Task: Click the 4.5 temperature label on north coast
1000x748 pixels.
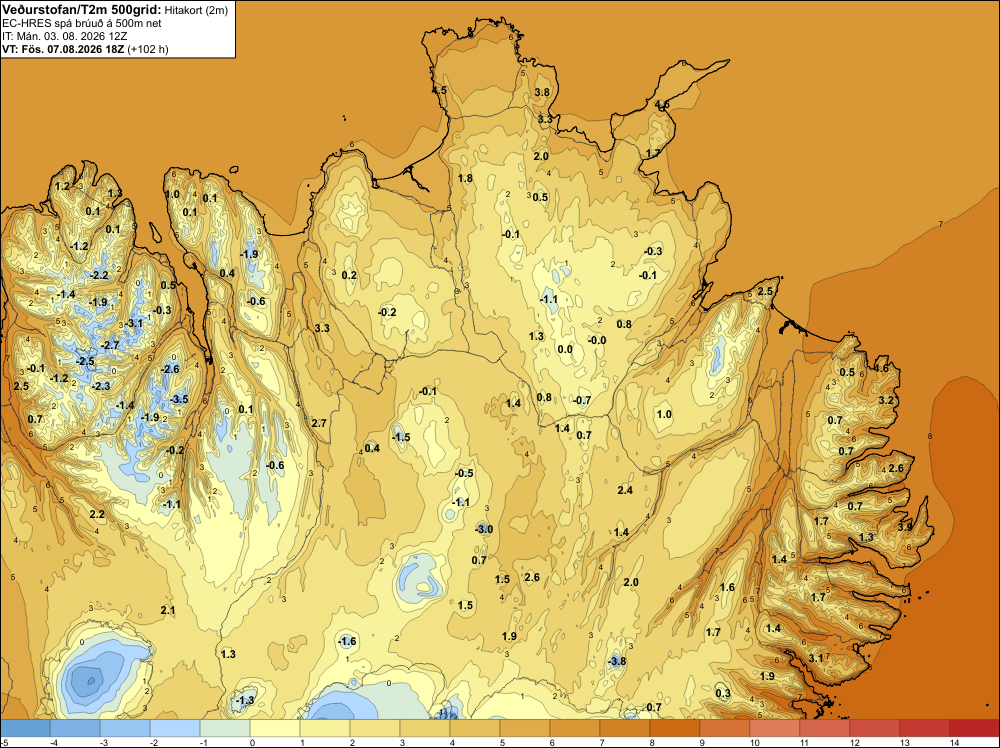Action: tap(439, 91)
